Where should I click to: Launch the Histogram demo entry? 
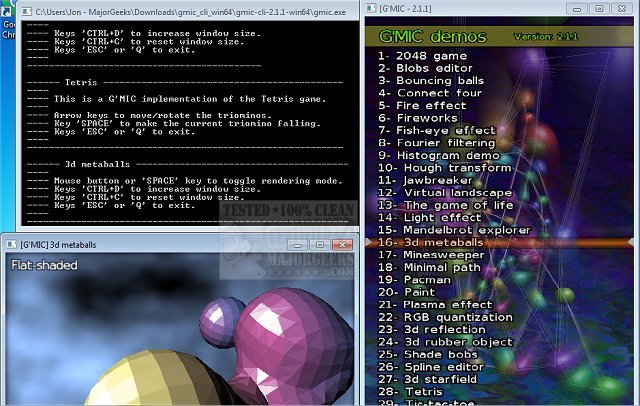tap(438, 155)
